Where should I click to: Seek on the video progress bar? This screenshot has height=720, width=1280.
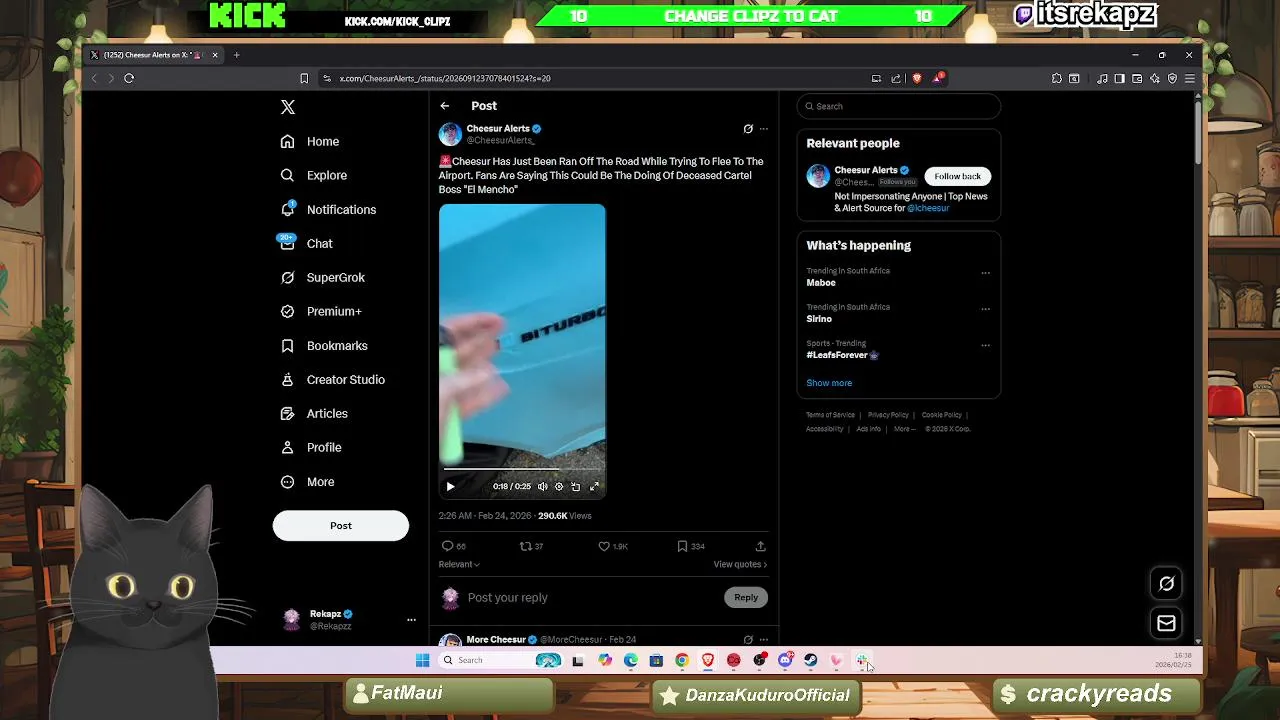pos(522,468)
